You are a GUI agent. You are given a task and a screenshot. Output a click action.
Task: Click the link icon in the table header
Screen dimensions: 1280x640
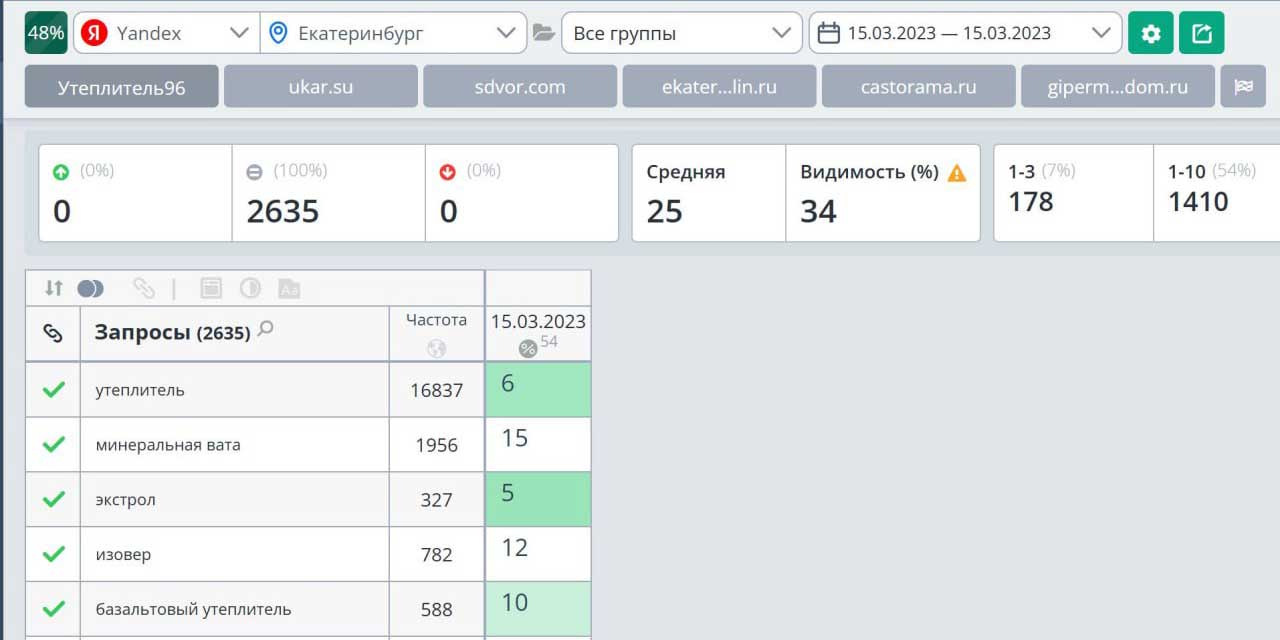53,334
